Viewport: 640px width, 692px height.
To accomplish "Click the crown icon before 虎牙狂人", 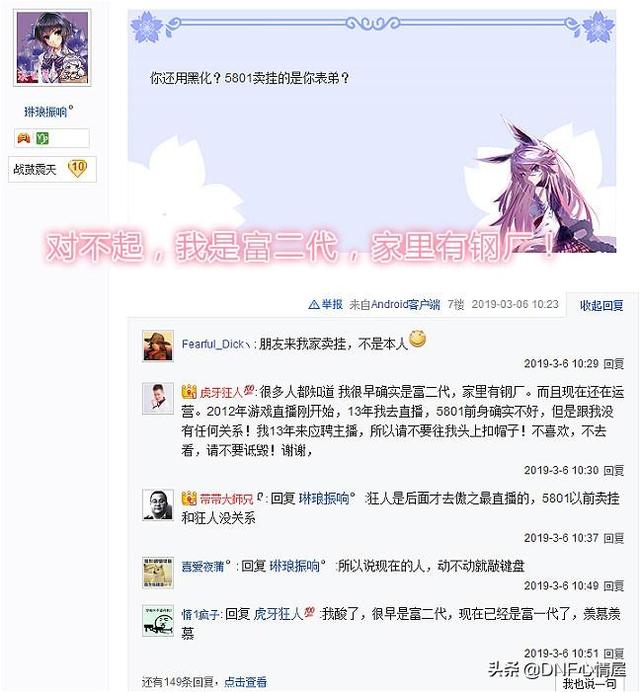I will click(x=189, y=391).
